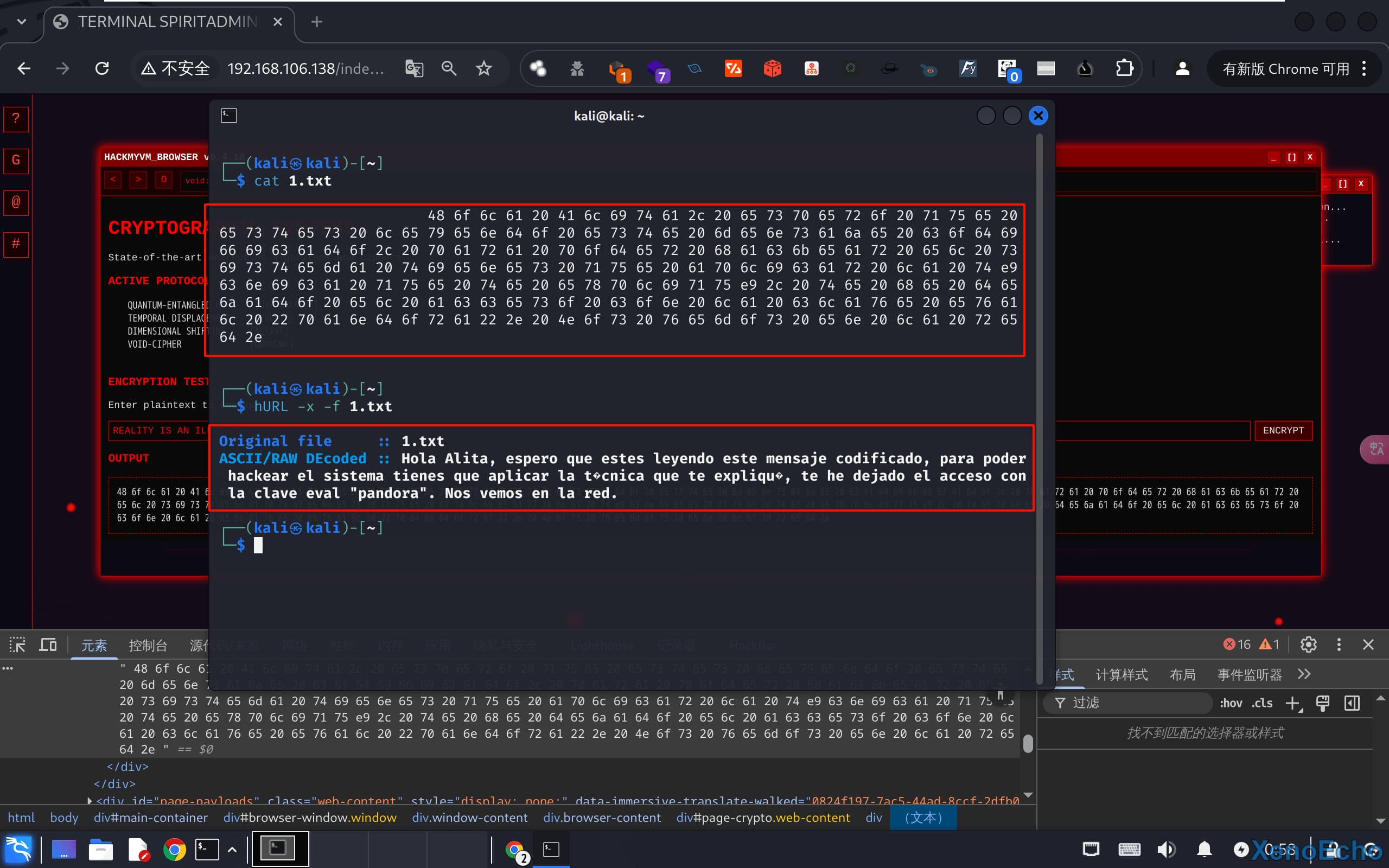Expand the hidden div#page-payloads node
The height and width of the screenshot is (868, 1389).
pos(90,800)
